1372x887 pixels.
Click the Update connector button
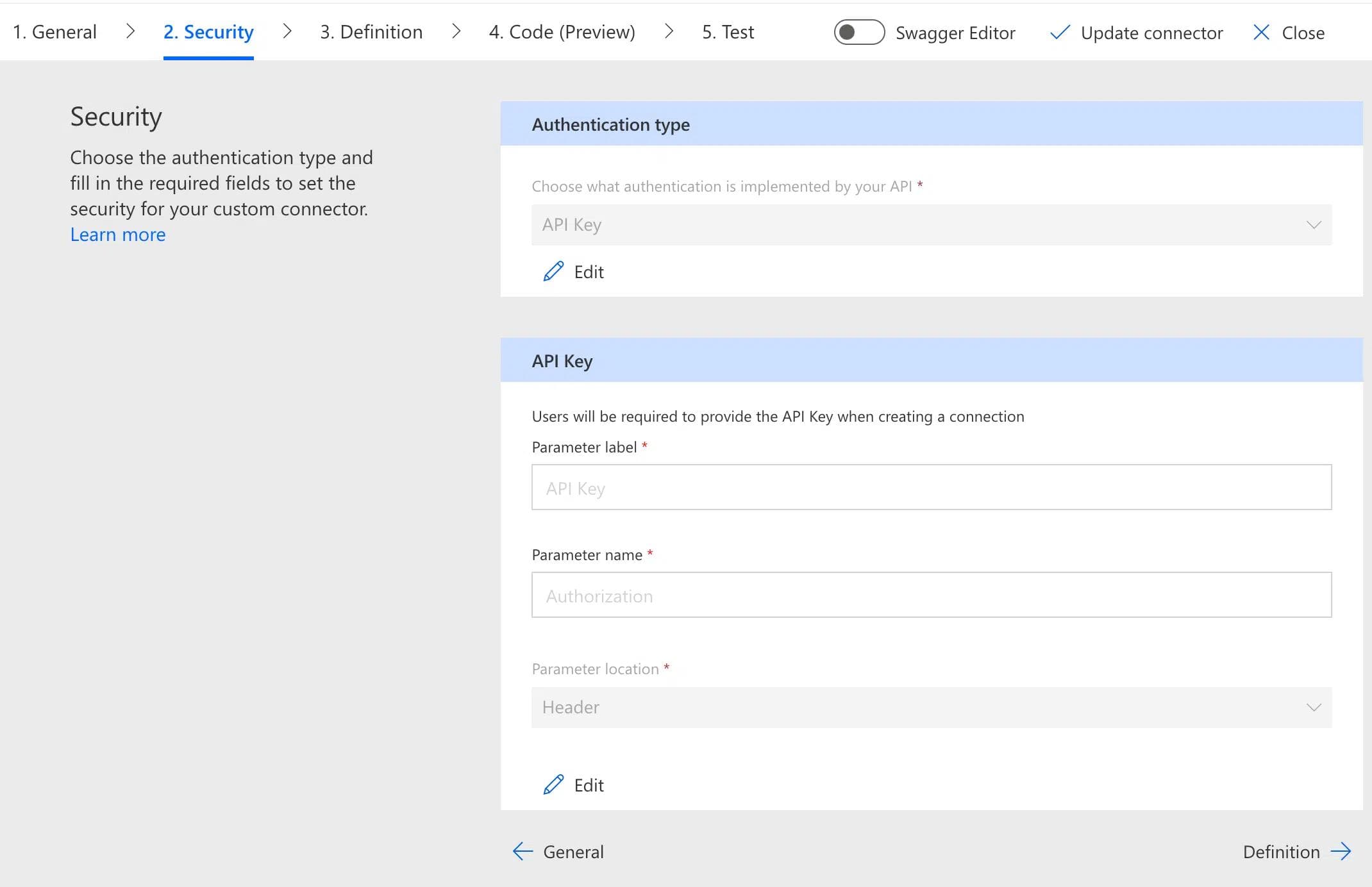(1151, 33)
